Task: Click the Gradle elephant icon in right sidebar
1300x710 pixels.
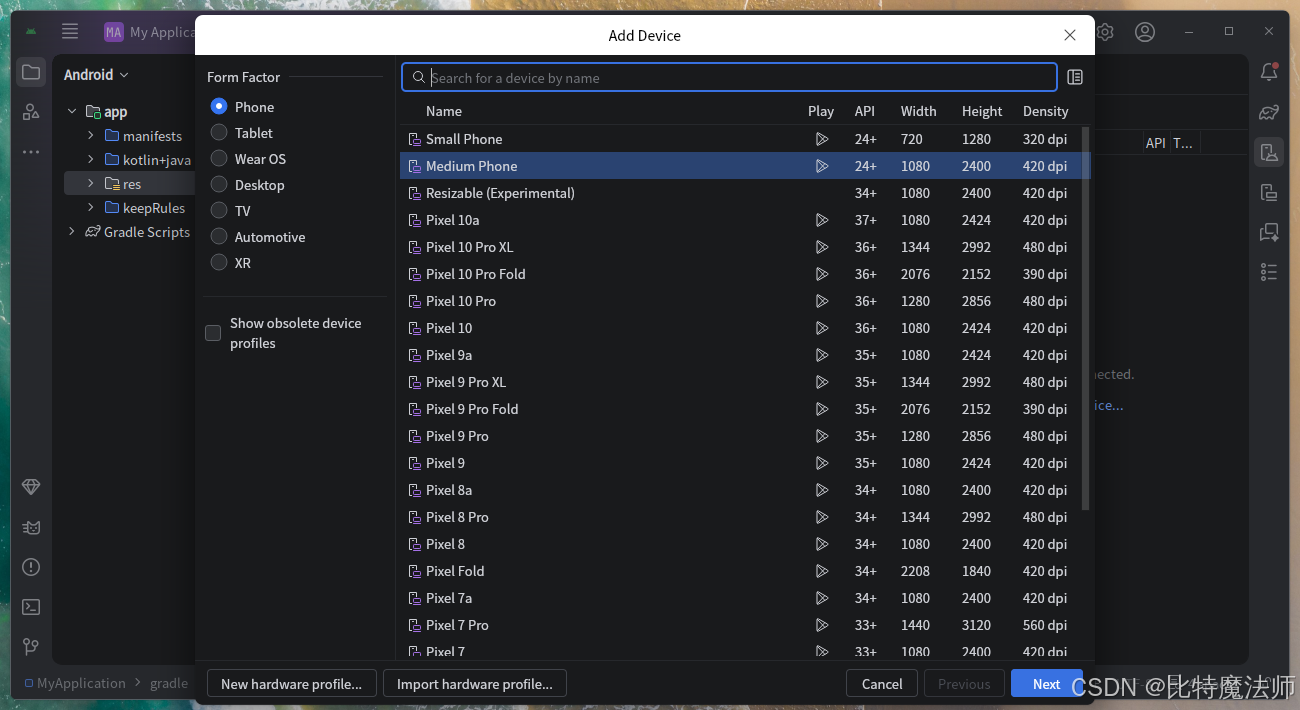Action: 1269,112
